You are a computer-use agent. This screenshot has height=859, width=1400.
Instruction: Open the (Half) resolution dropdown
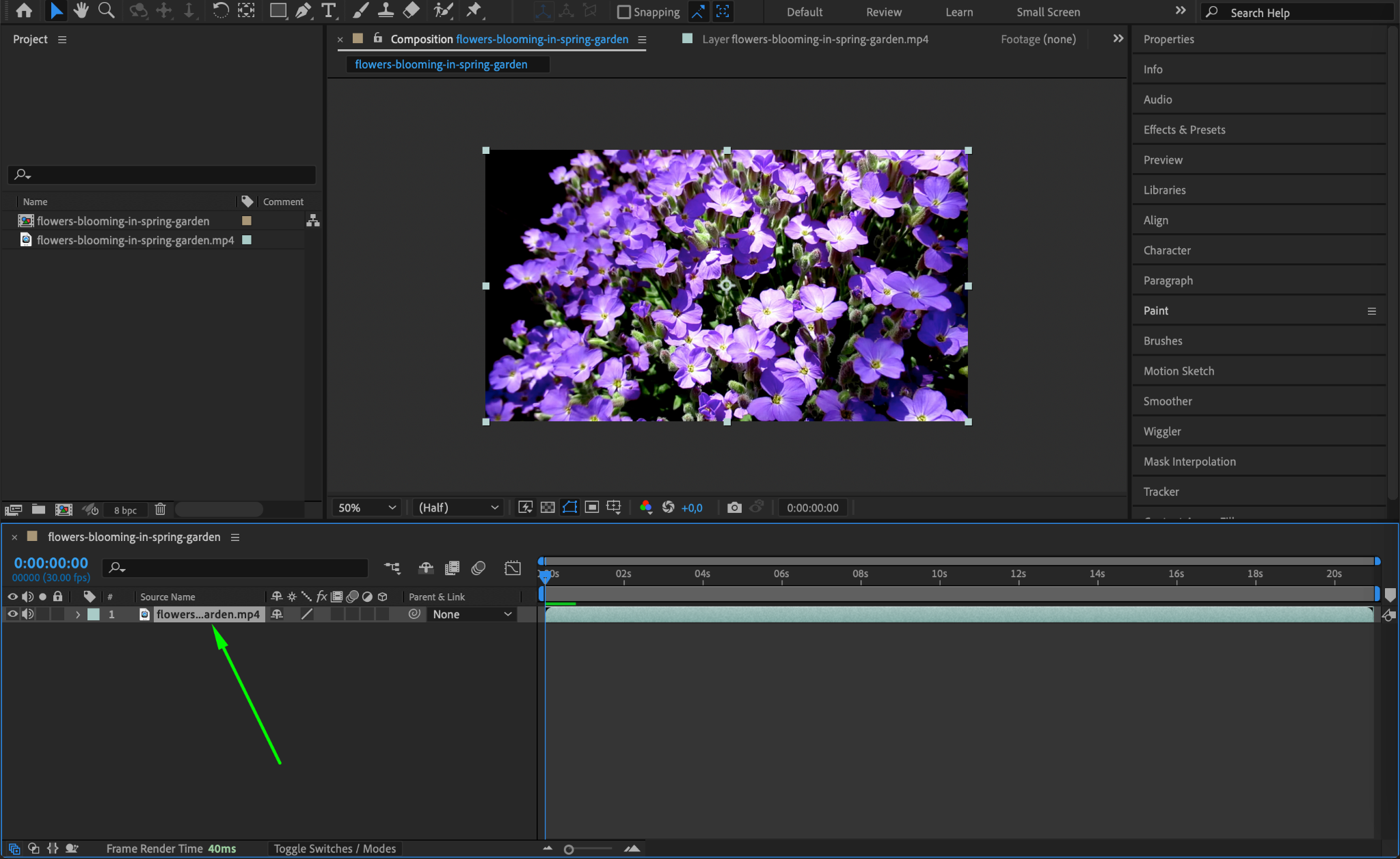pos(458,507)
